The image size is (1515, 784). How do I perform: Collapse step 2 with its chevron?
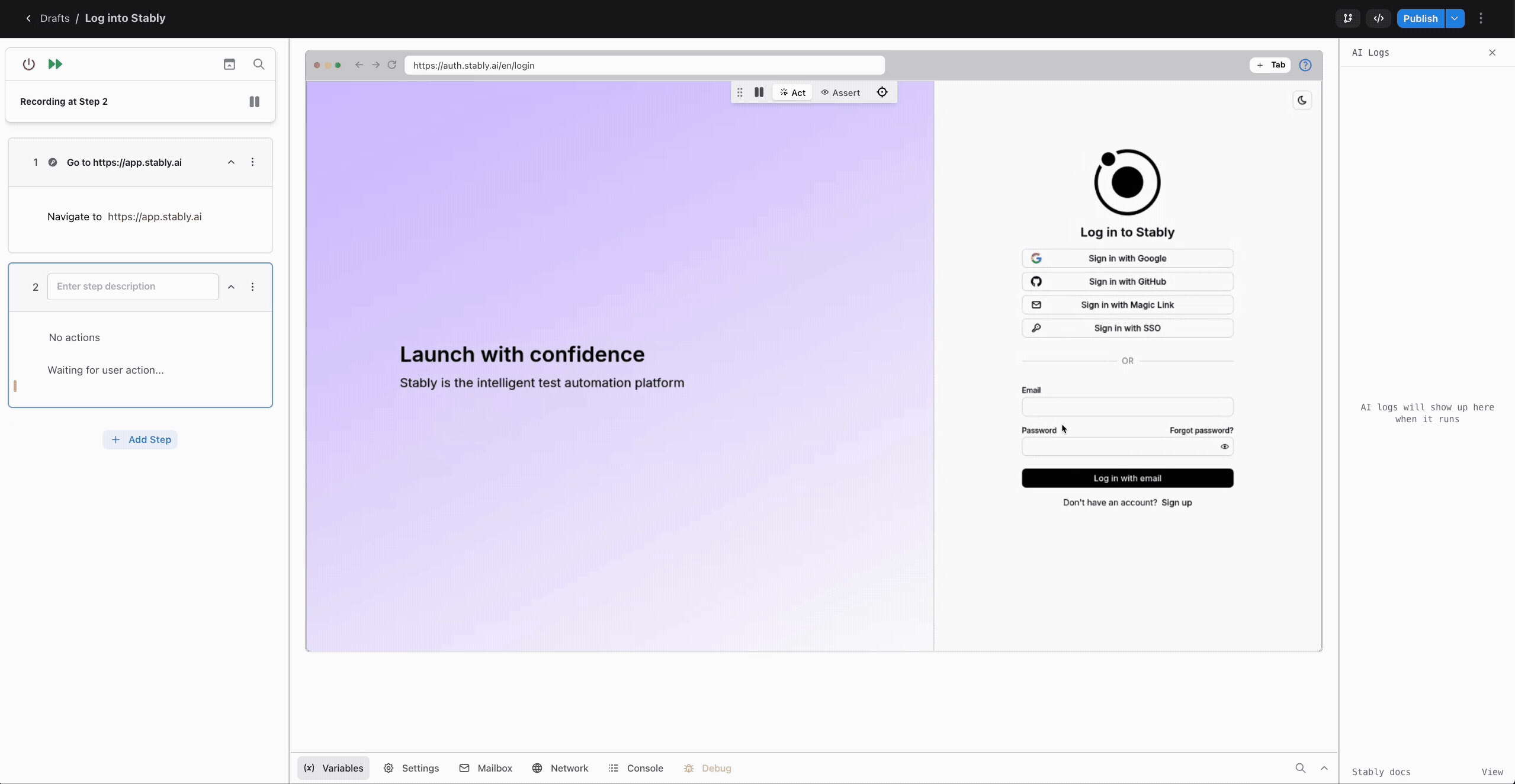(231, 287)
